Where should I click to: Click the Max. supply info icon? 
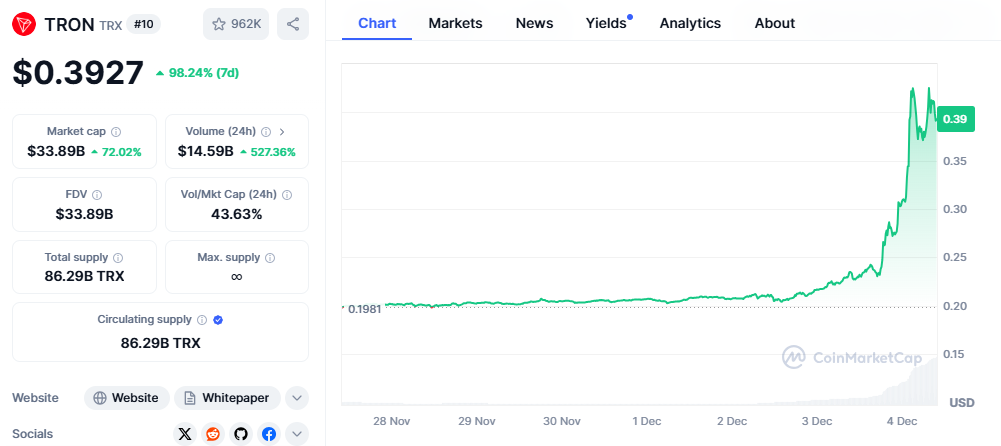pos(270,258)
